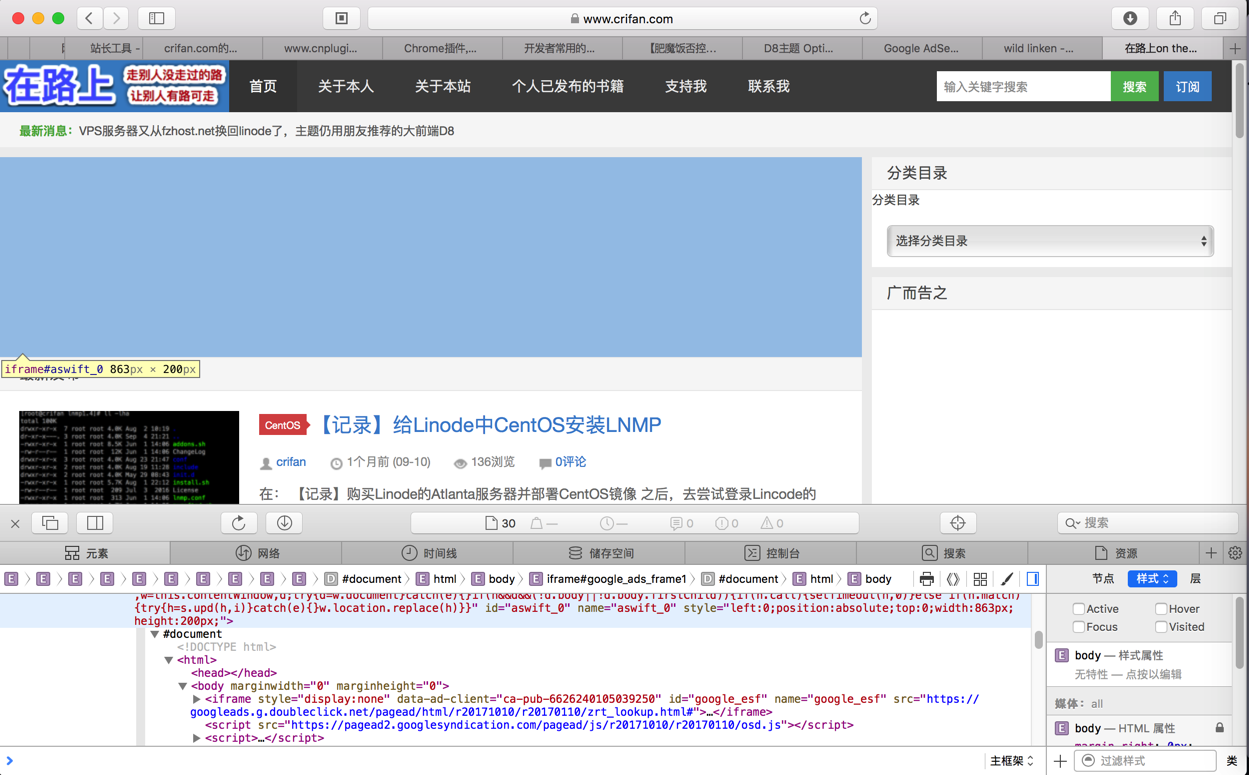Click the 过滤样式 filter styles field
This screenshot has height=775, width=1249.
click(x=1145, y=761)
